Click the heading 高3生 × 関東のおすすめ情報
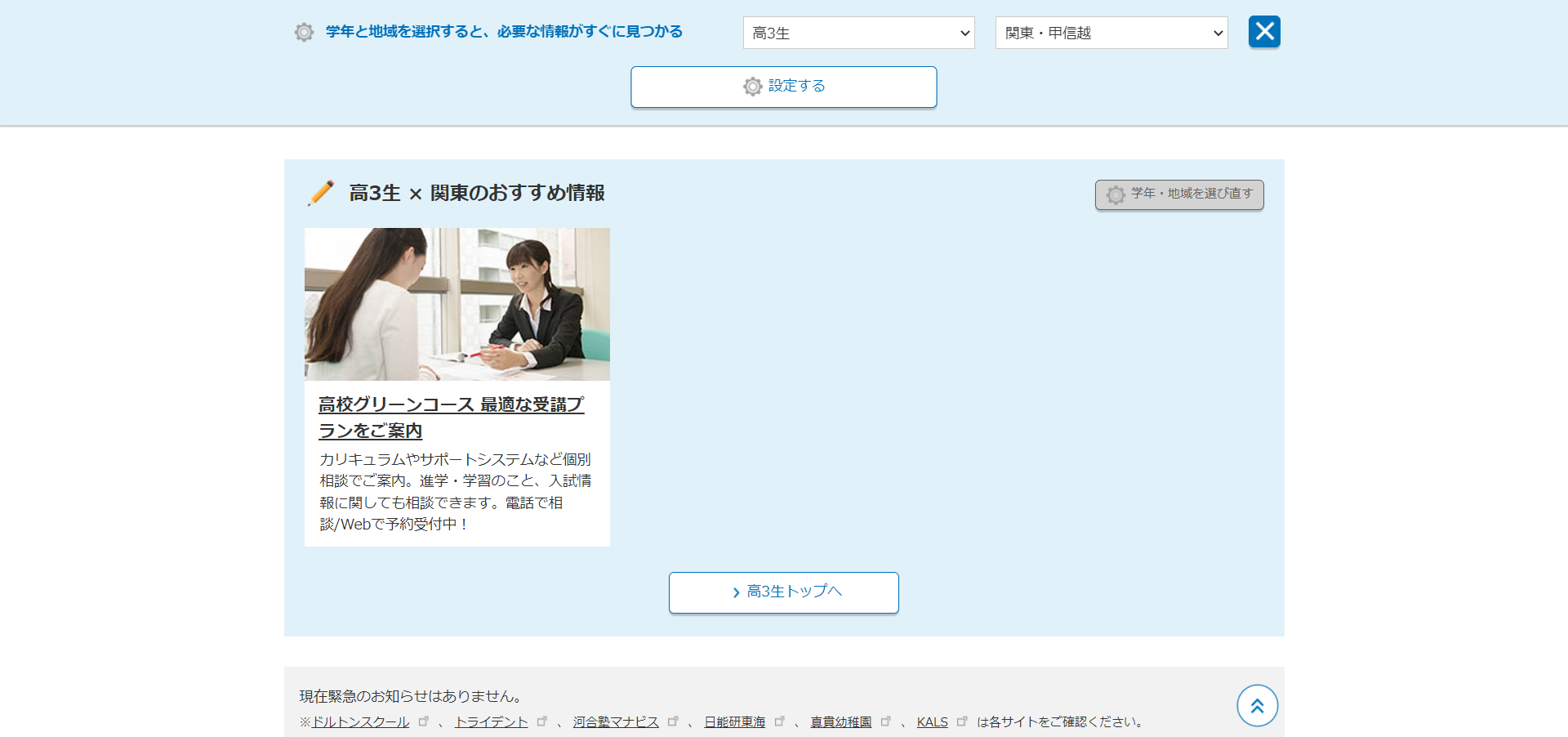Image resolution: width=1568 pixels, height=737 pixels. coord(477,193)
